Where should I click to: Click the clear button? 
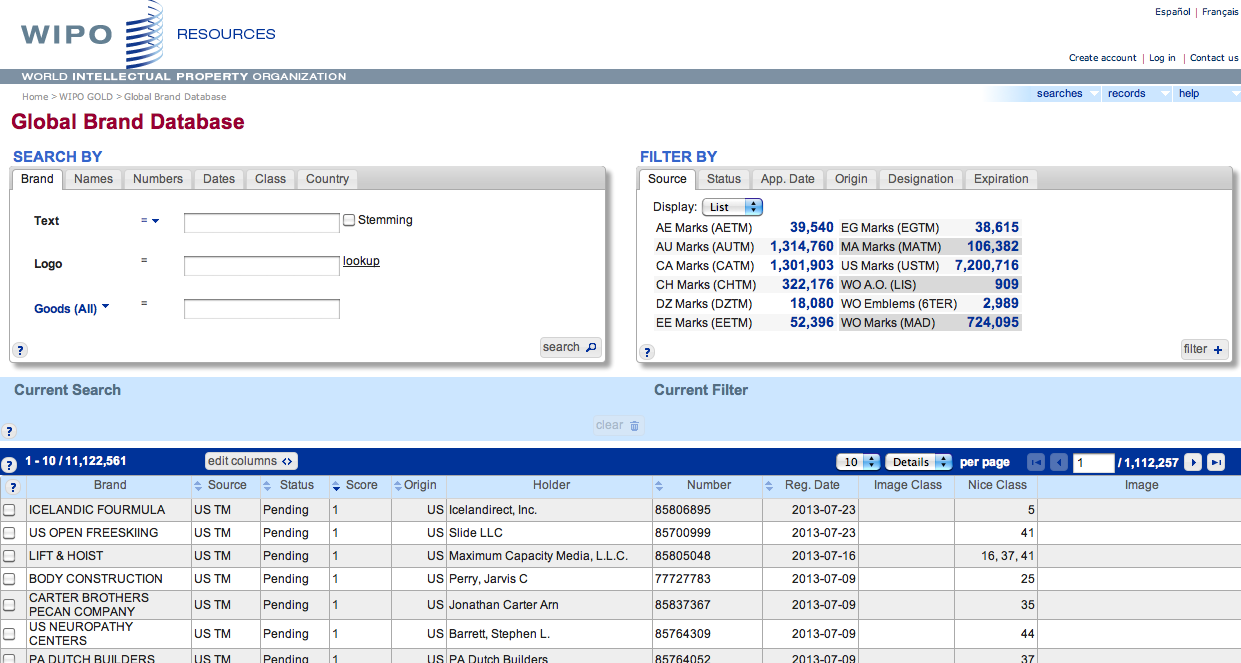pyautogui.click(x=617, y=425)
